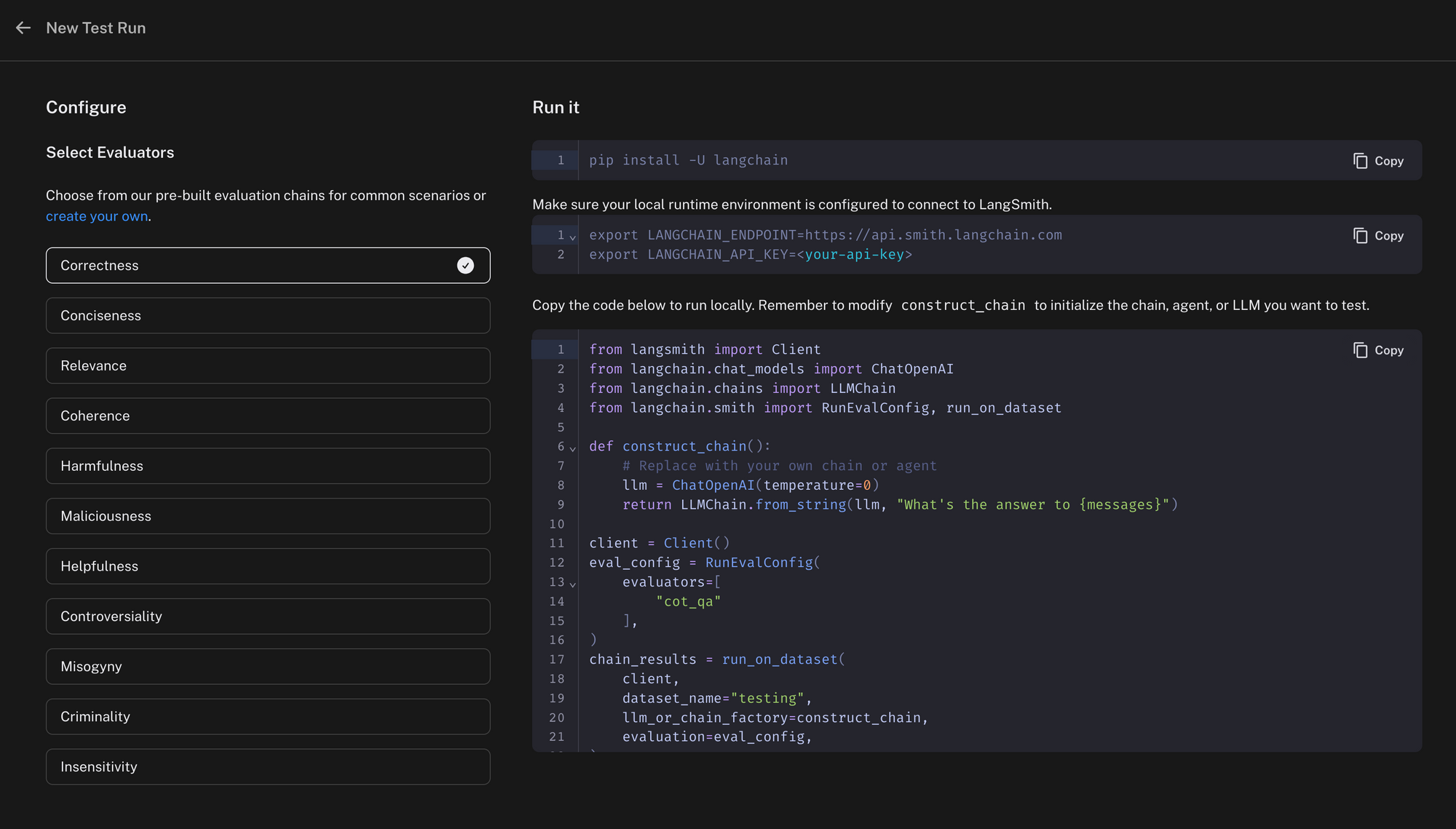Enable the Criminality evaluator

click(268, 718)
